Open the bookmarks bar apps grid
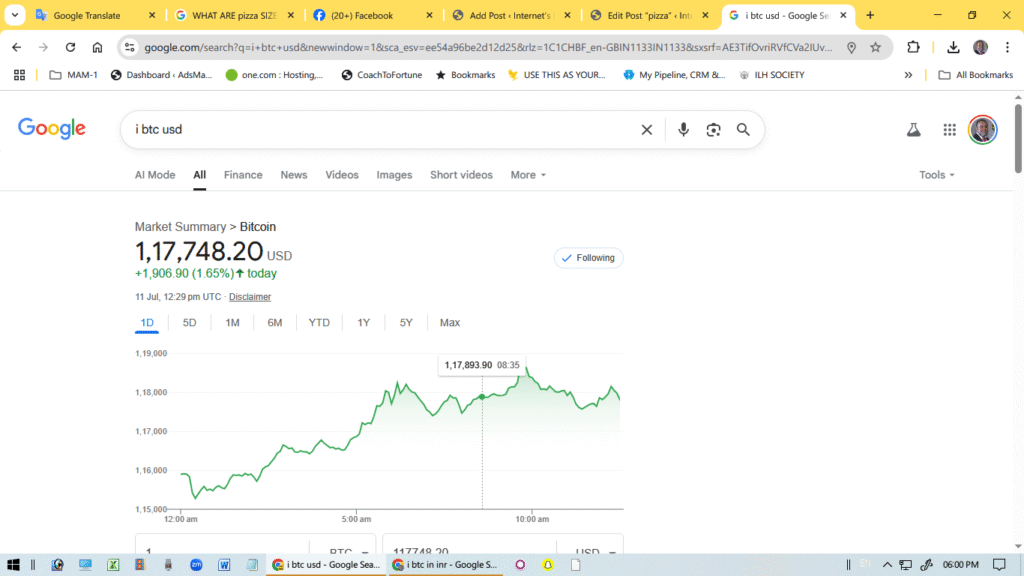This screenshot has width=1024, height=576. (x=19, y=75)
